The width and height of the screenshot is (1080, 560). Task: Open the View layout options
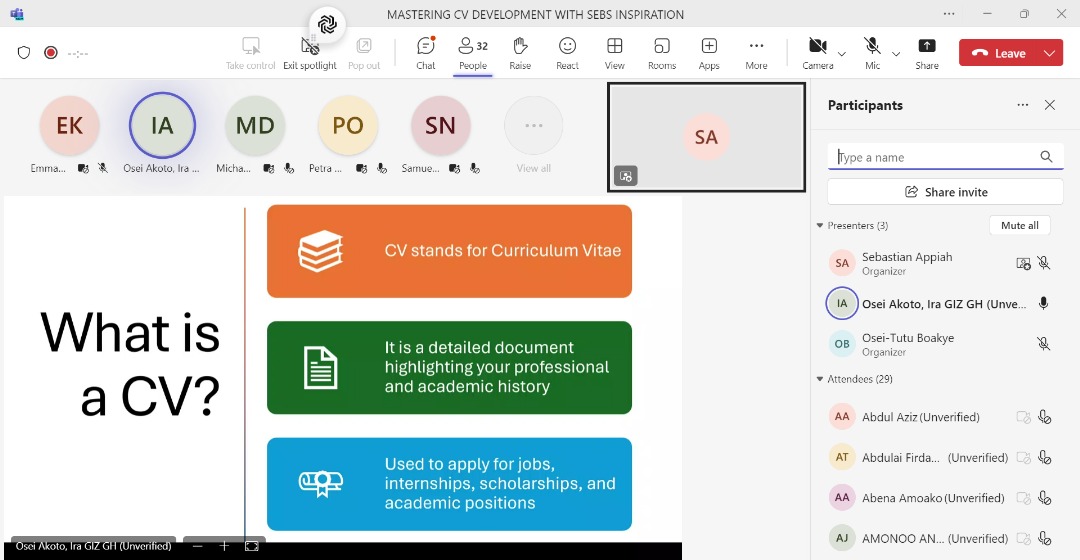click(x=614, y=52)
